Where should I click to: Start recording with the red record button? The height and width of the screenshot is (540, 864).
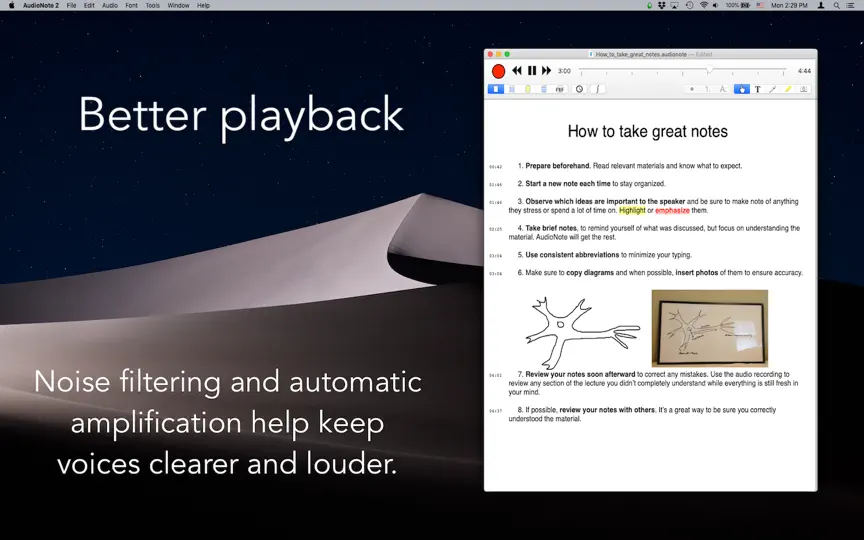point(498,71)
